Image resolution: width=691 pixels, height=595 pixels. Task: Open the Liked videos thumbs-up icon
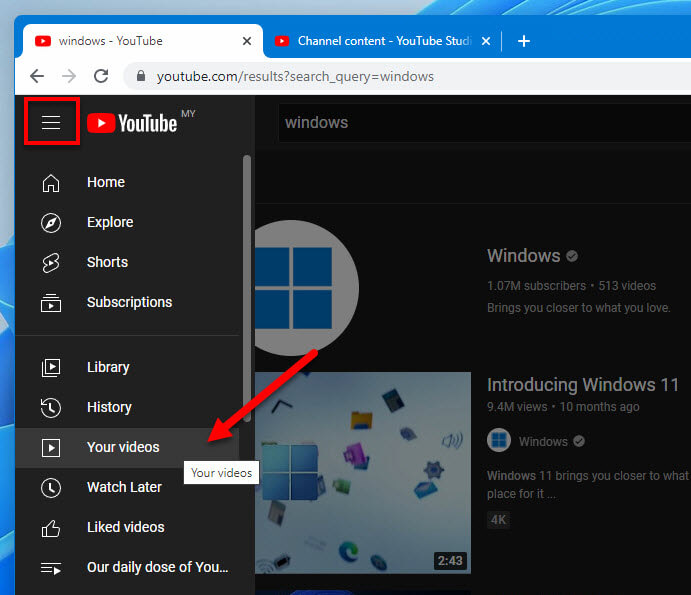point(51,528)
